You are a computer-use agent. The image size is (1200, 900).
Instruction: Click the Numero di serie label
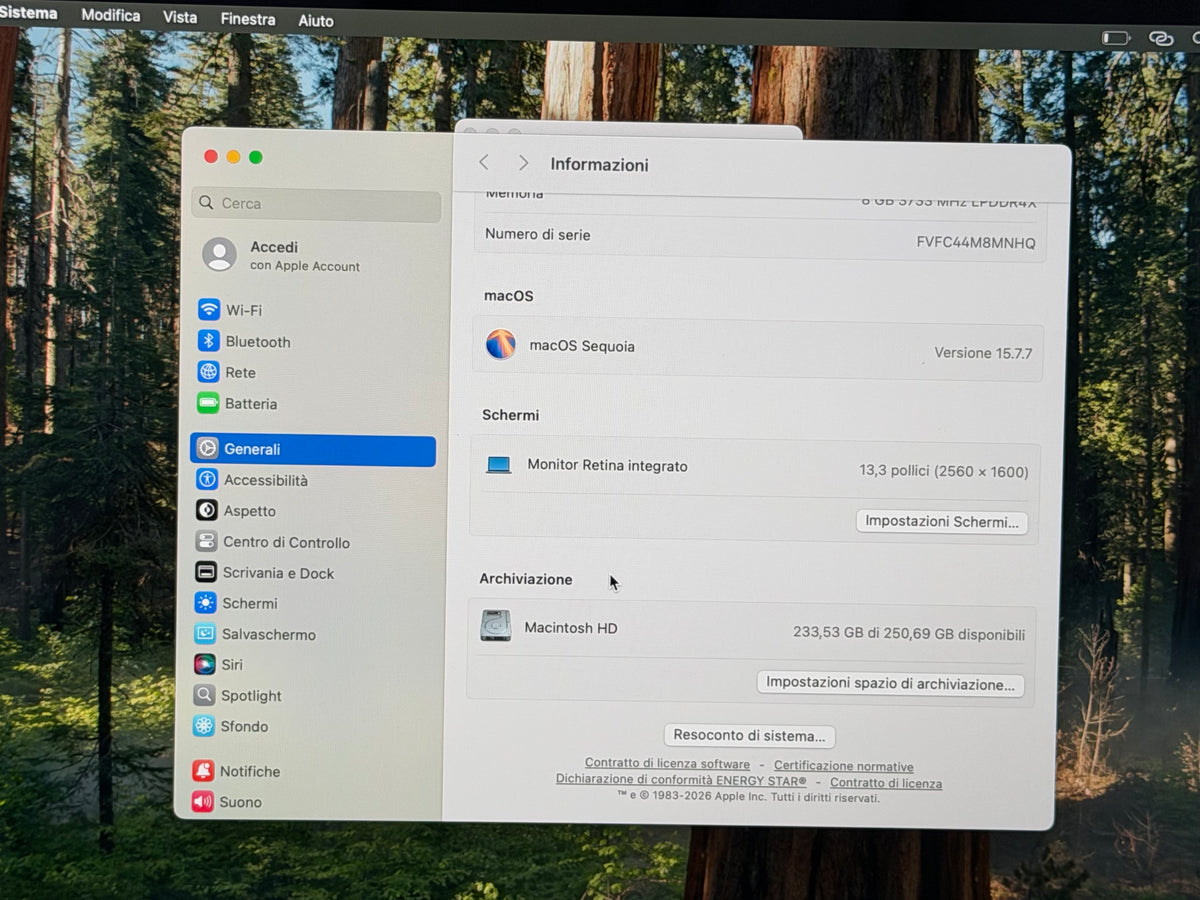click(538, 235)
